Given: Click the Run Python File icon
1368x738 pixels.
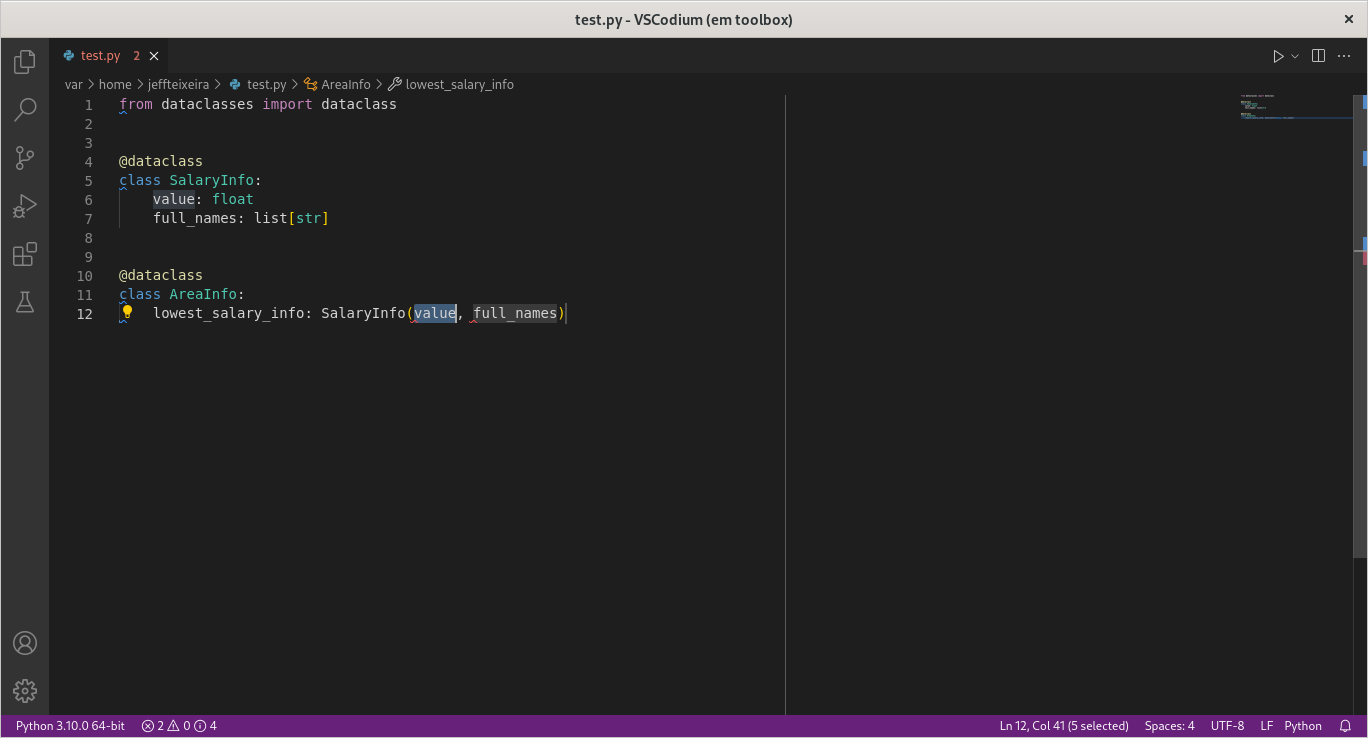Looking at the screenshot, I should [x=1278, y=55].
